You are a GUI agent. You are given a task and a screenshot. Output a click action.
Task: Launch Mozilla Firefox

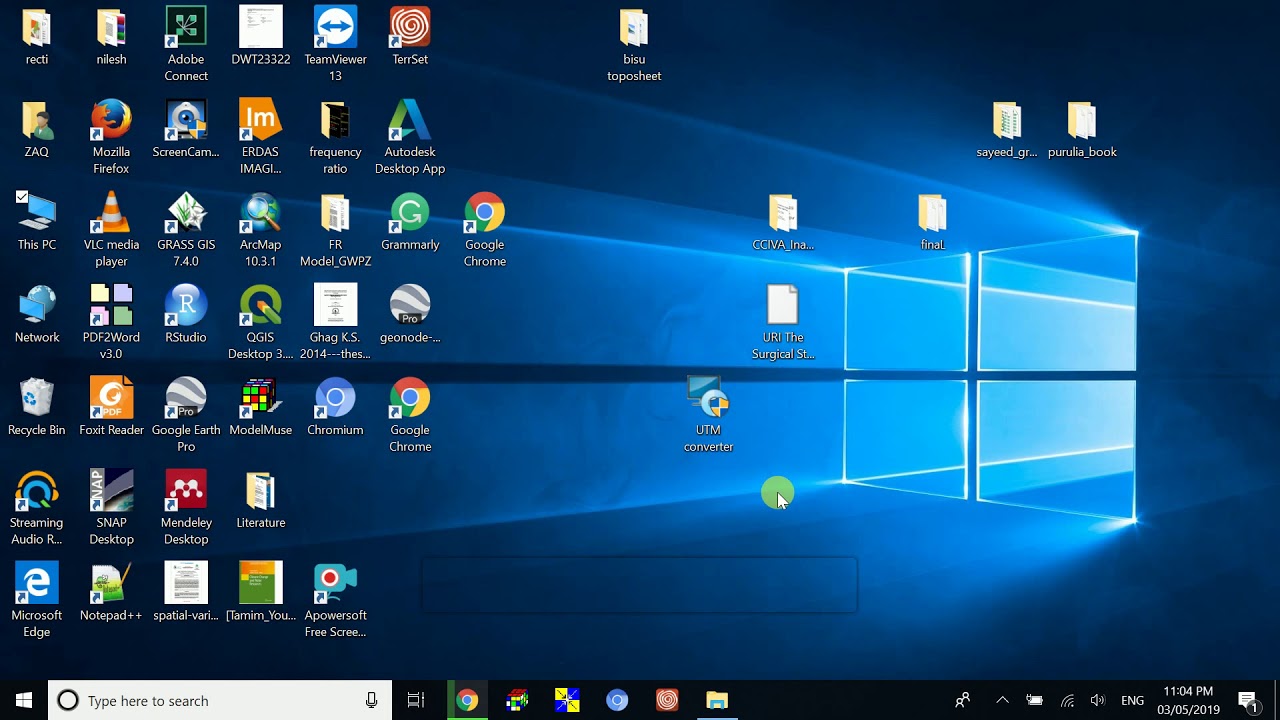111,138
